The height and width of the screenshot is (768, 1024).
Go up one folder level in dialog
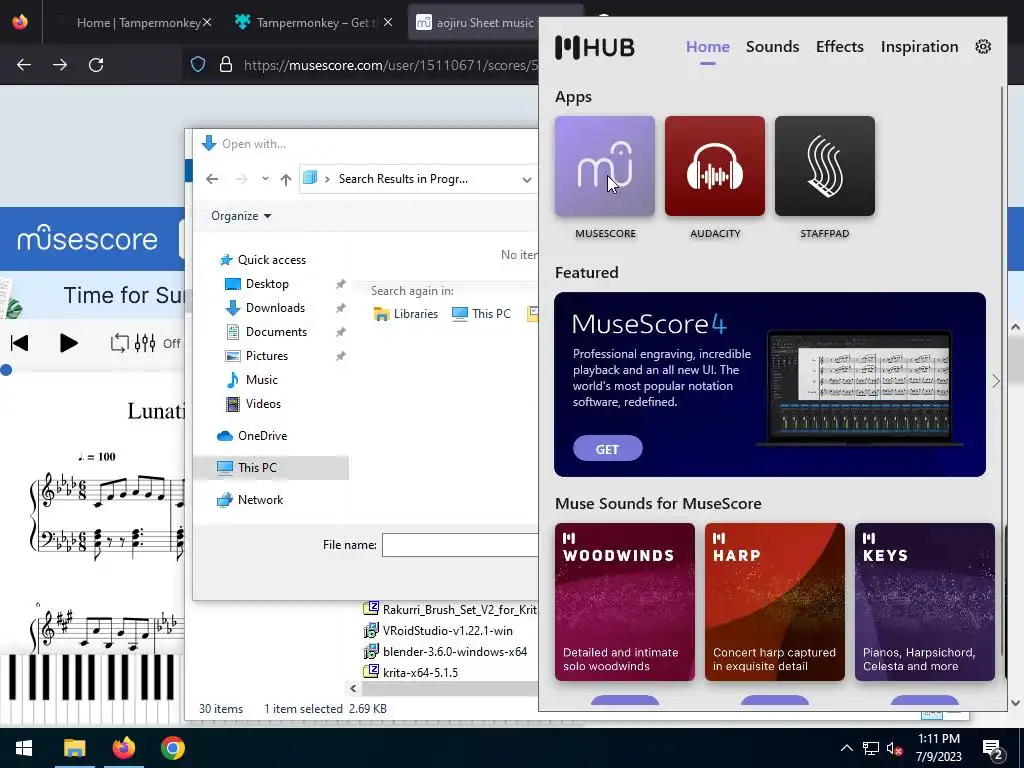(285, 180)
